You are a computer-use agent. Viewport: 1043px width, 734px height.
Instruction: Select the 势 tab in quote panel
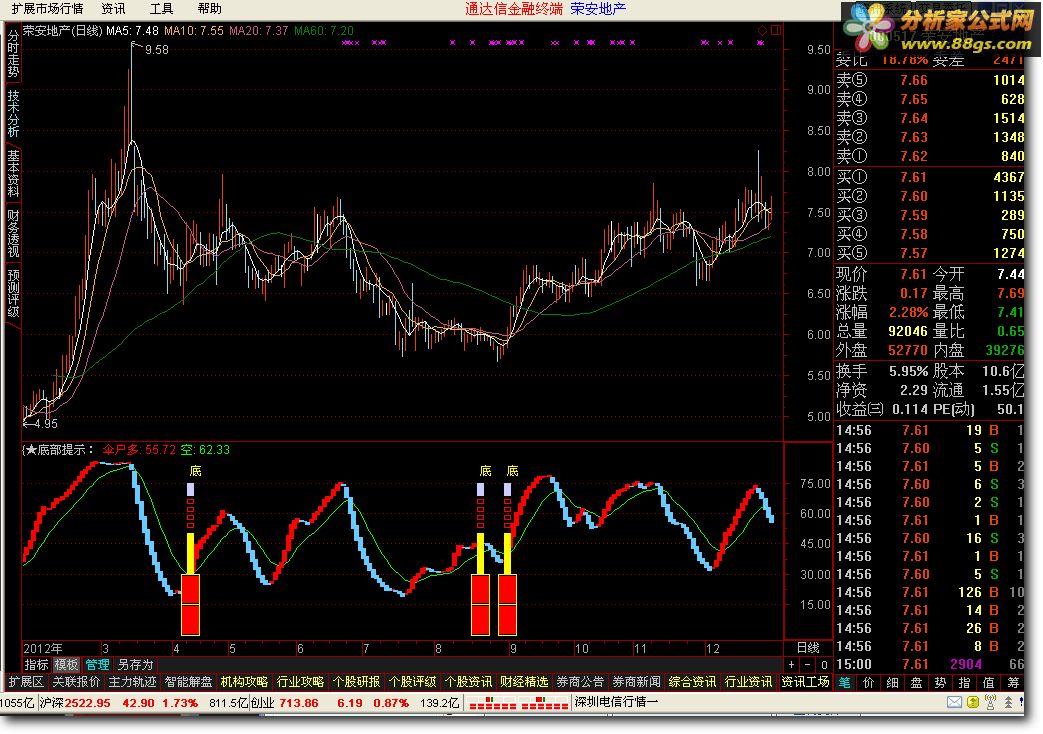(940, 682)
